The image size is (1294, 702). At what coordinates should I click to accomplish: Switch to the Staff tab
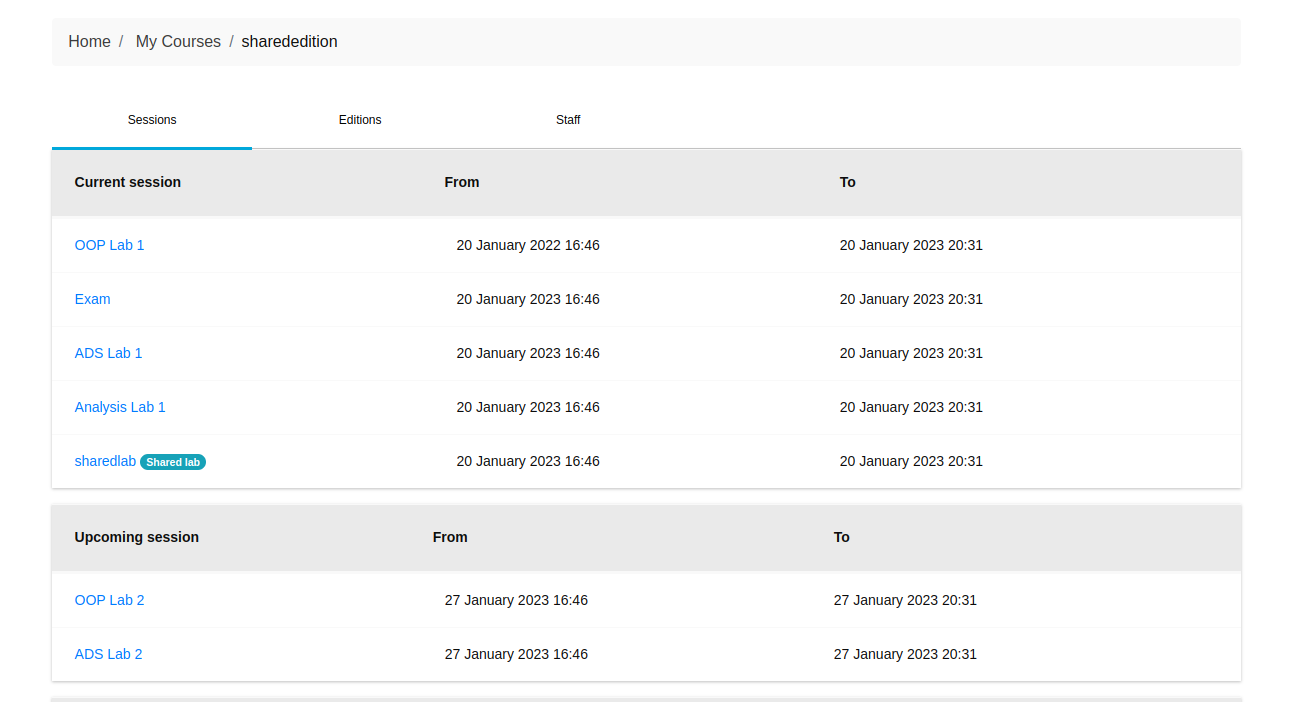point(568,120)
